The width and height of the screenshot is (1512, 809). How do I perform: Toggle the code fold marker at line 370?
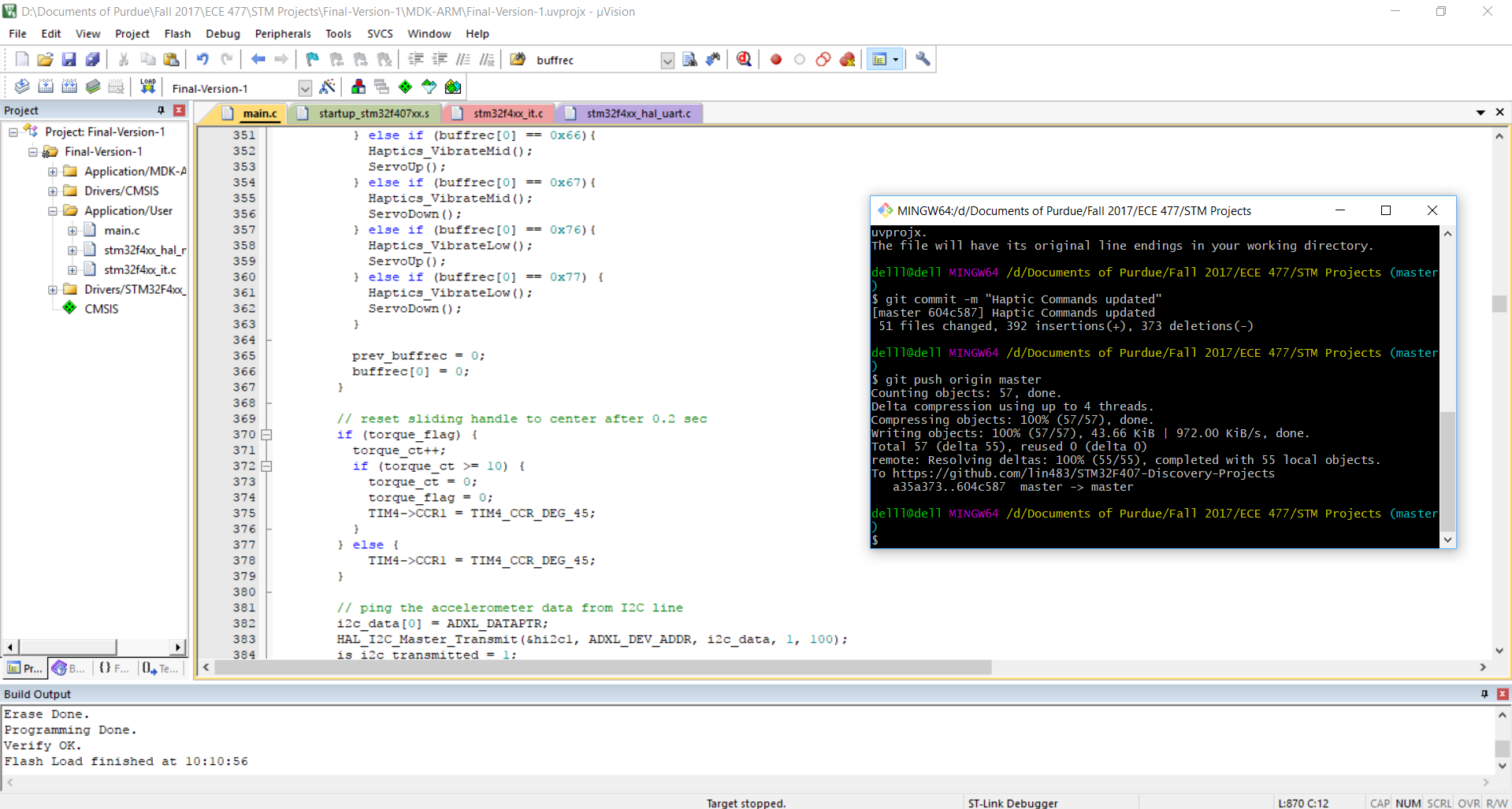point(266,435)
